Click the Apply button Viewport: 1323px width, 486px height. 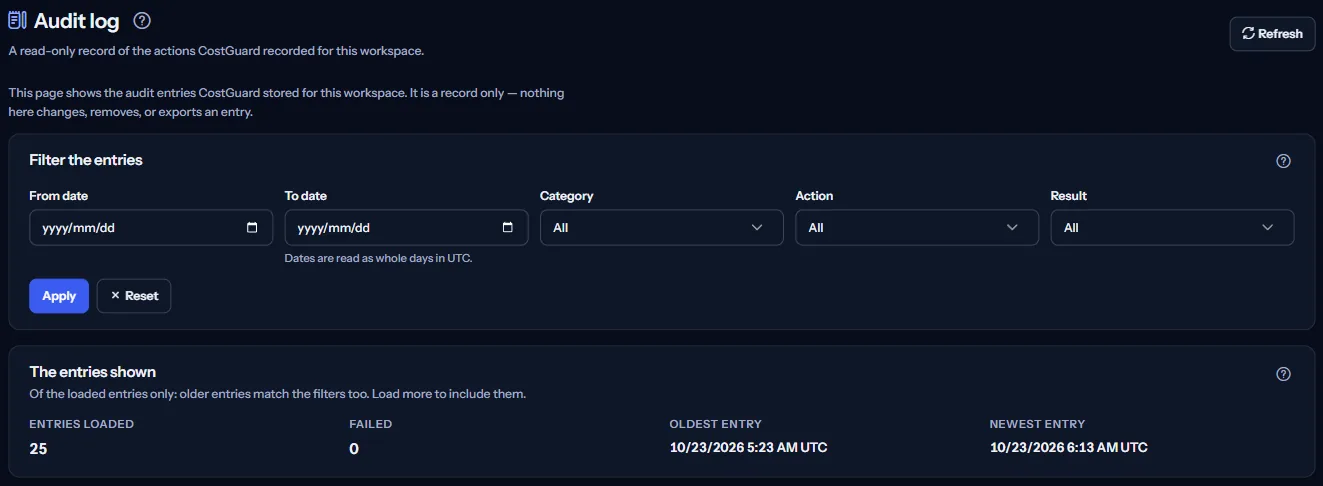pyautogui.click(x=59, y=296)
